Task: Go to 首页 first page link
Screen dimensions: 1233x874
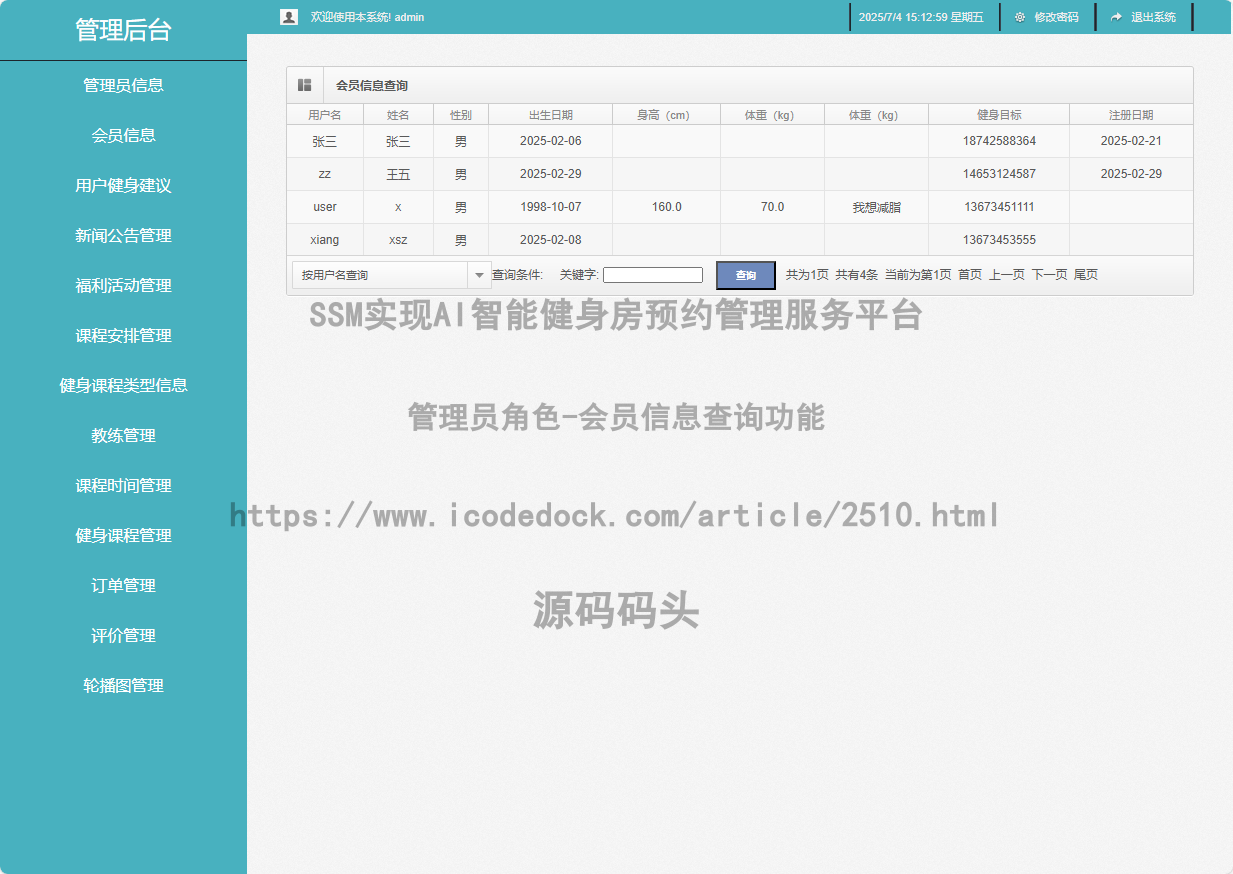Action: (970, 275)
